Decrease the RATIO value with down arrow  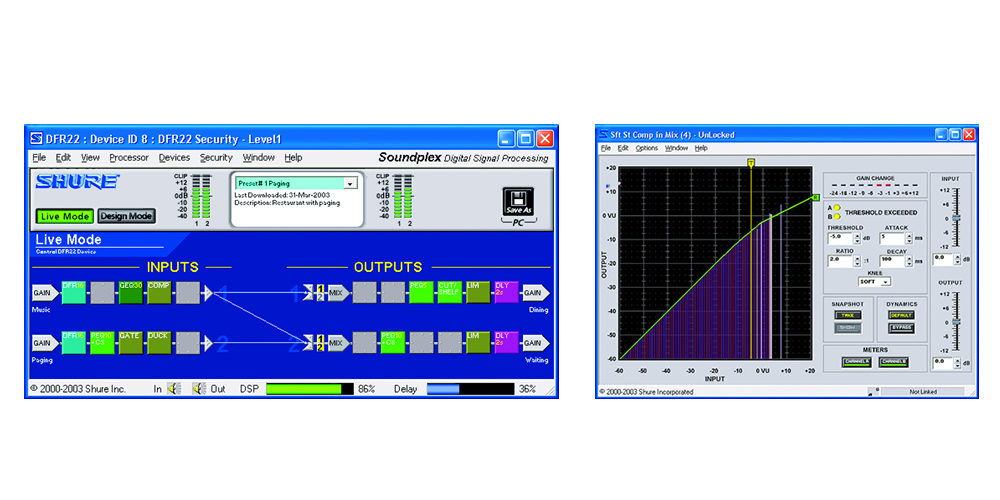[x=858, y=263]
